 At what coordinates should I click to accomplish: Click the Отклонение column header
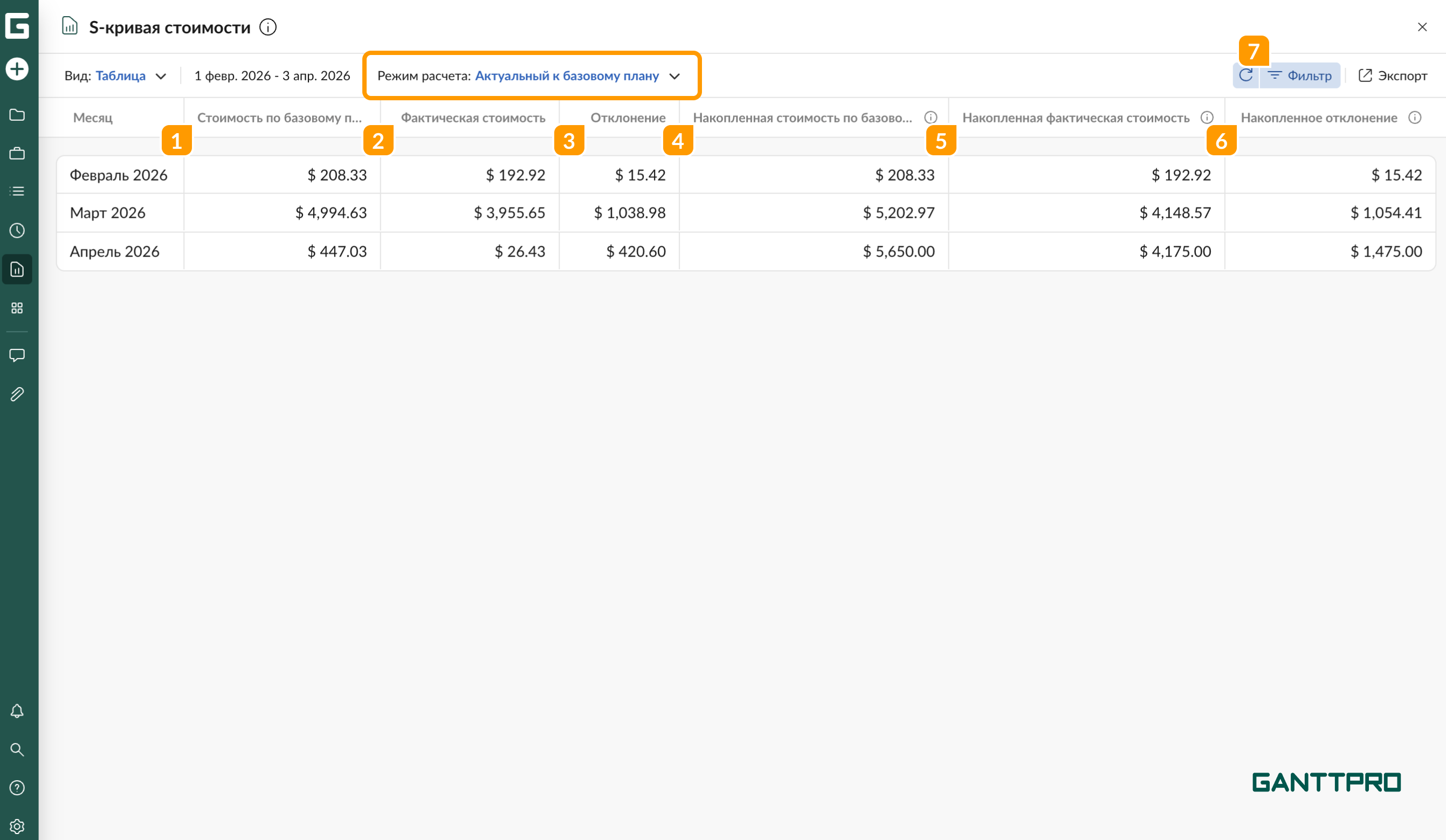click(628, 118)
